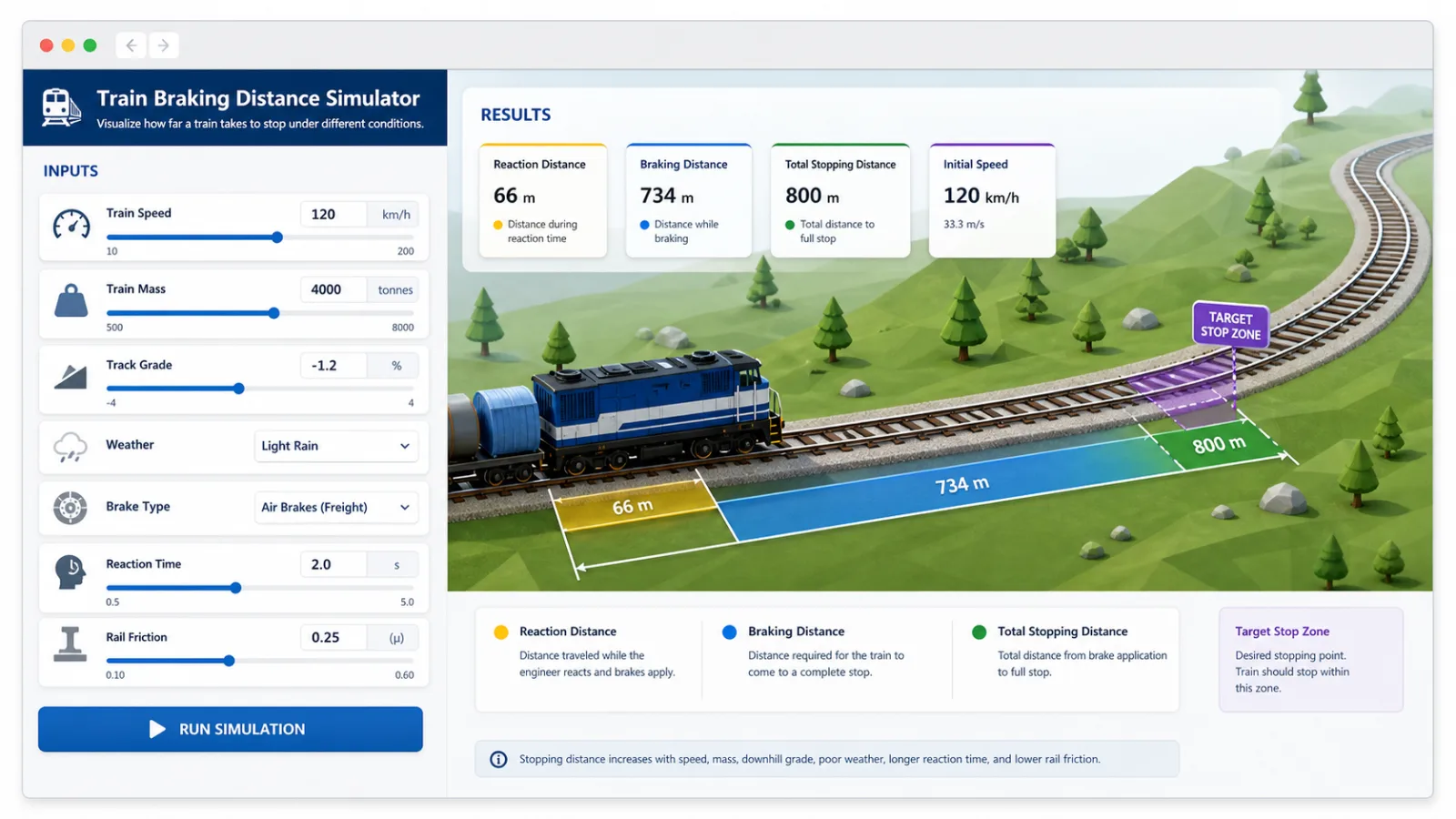Image resolution: width=1456 pixels, height=819 pixels.
Task: Click the Train Speed value field 120
Action: [333, 214]
